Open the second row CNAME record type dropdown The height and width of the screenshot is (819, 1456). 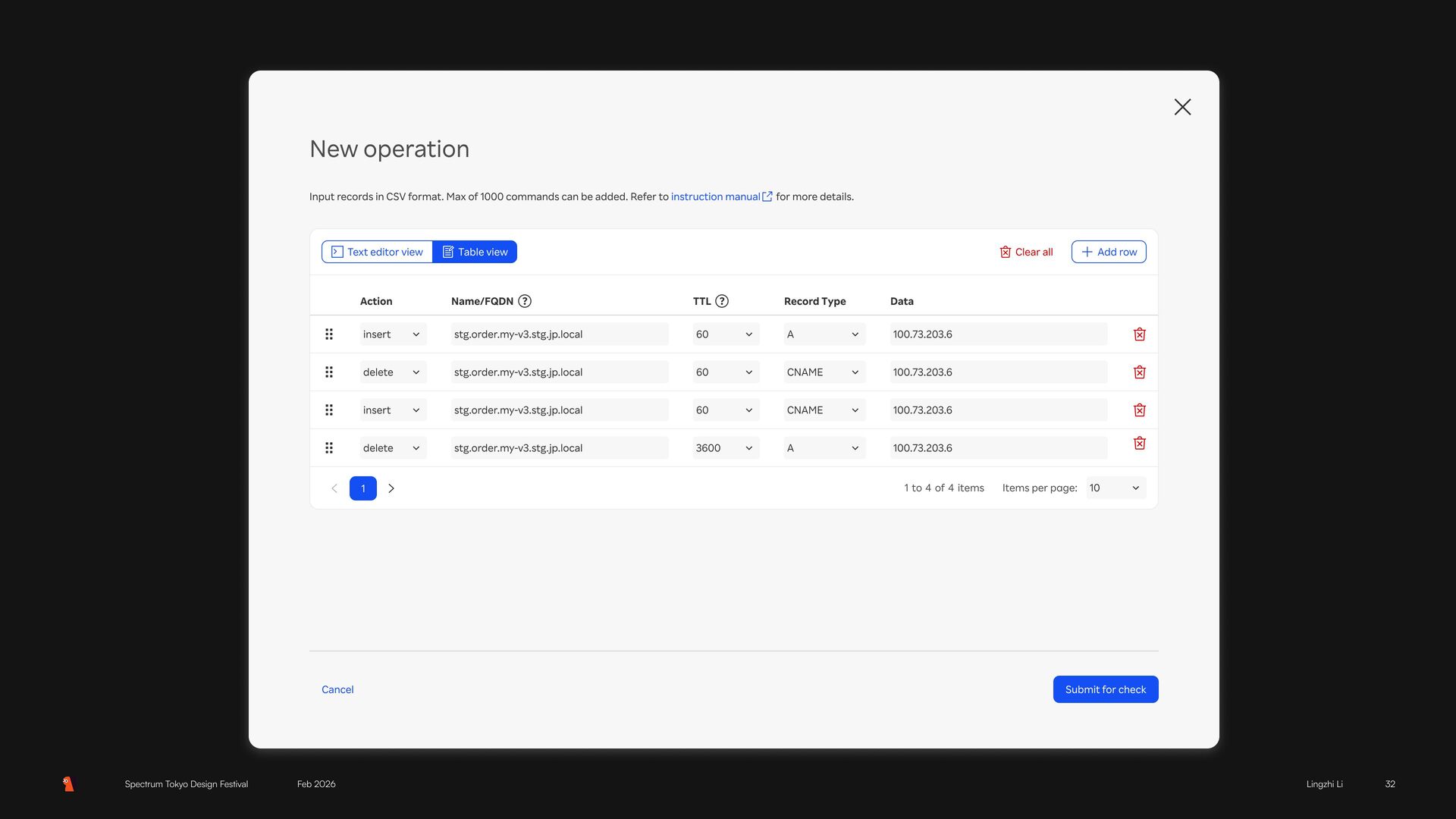pyautogui.click(x=824, y=372)
